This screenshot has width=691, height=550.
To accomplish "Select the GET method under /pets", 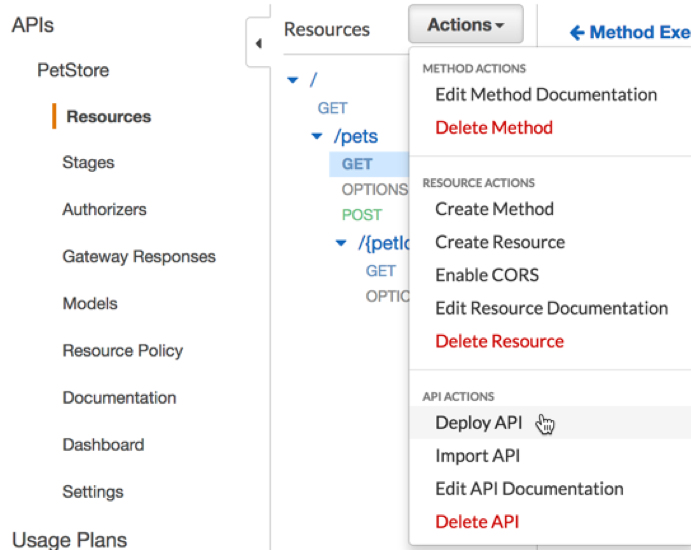I will click(357, 164).
